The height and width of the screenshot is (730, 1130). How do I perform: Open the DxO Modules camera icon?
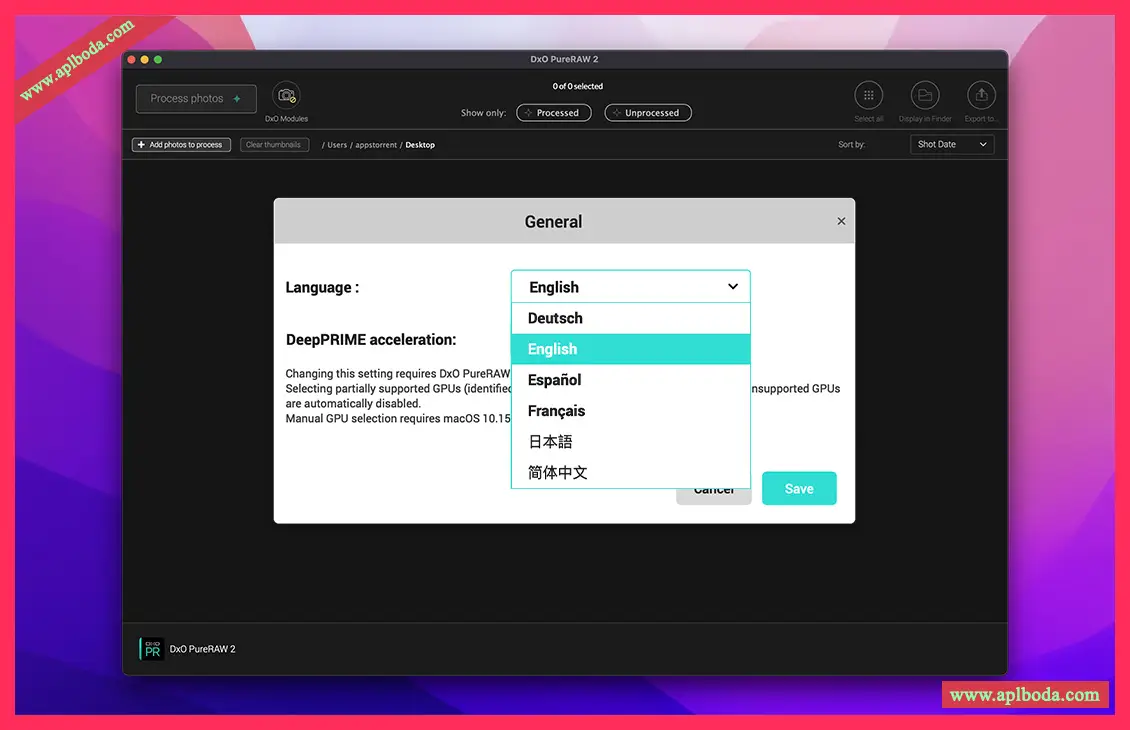click(287, 96)
